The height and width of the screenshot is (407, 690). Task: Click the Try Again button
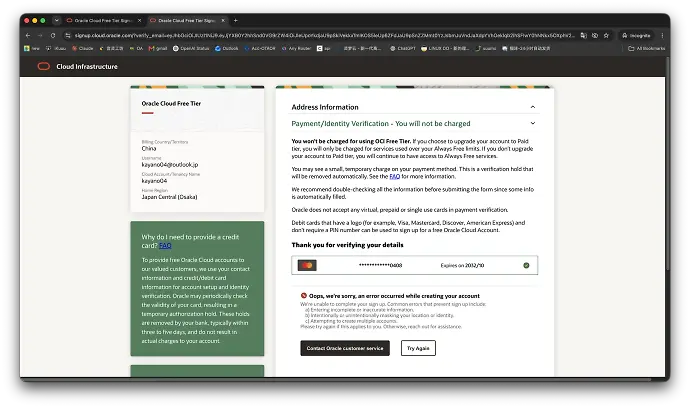point(418,348)
